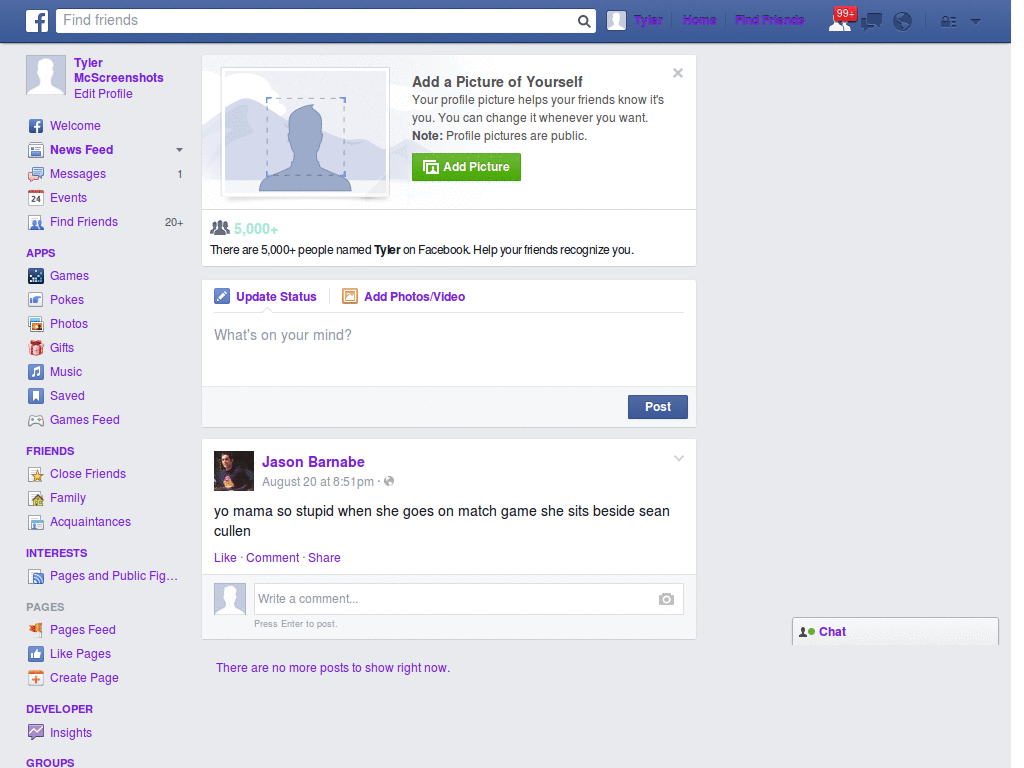Click the Pages Feed flag icon
1024x768 pixels.
[36, 630]
